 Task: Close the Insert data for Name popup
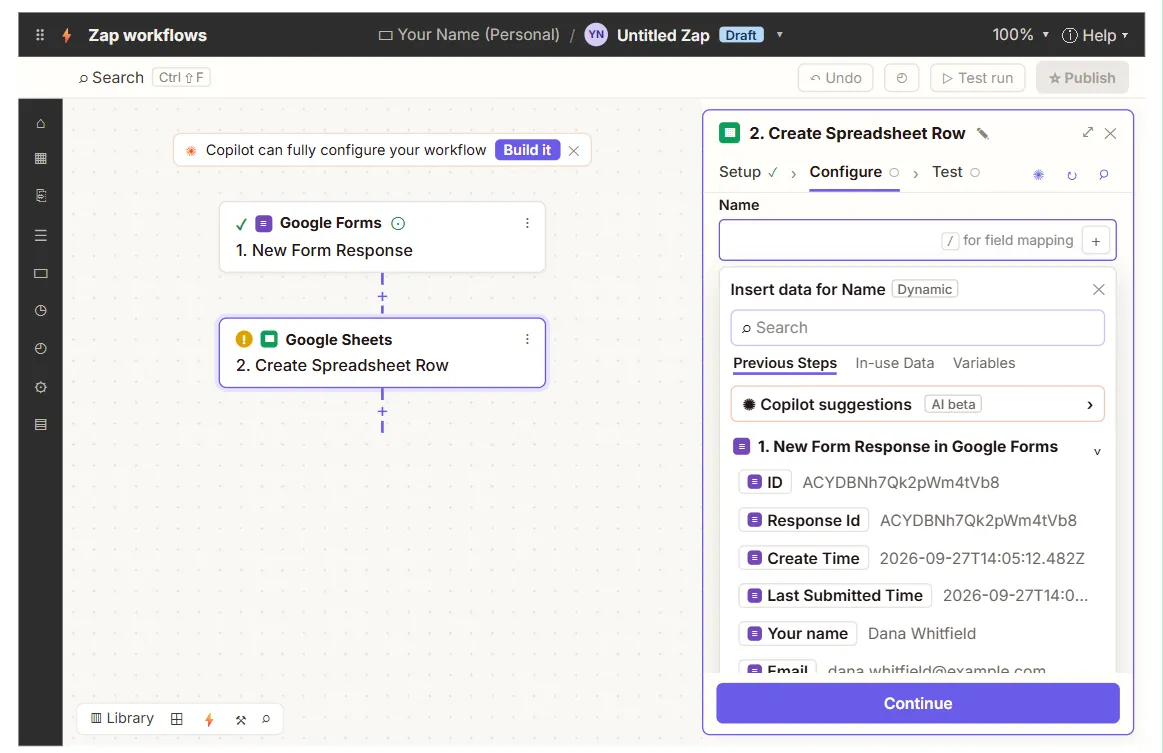point(1098,289)
